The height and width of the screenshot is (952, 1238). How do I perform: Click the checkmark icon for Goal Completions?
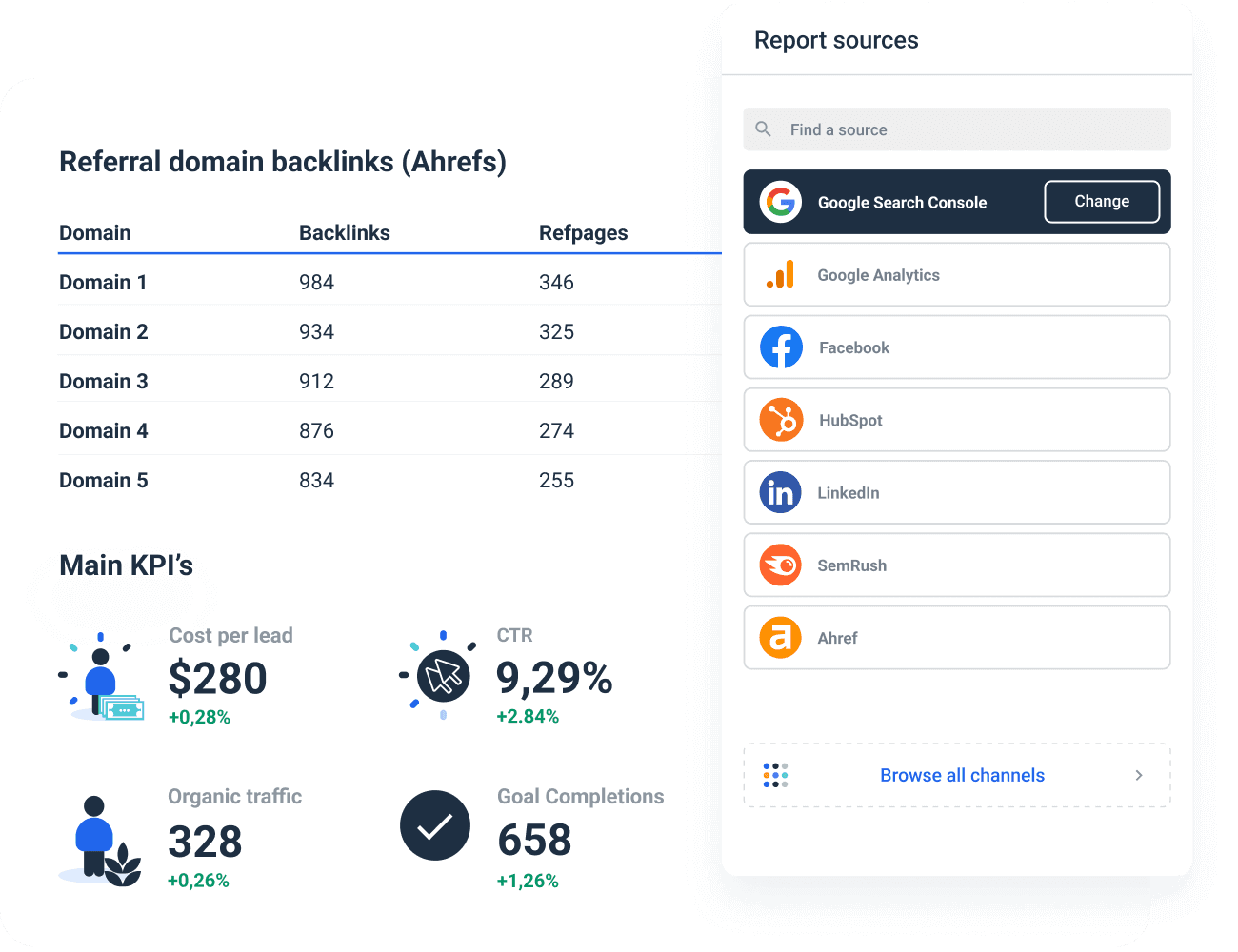click(435, 825)
